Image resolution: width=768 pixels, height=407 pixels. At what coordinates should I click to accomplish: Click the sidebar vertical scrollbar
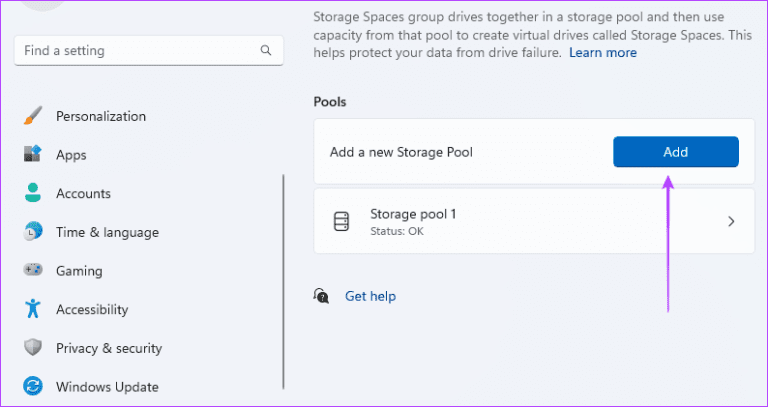click(x=284, y=280)
